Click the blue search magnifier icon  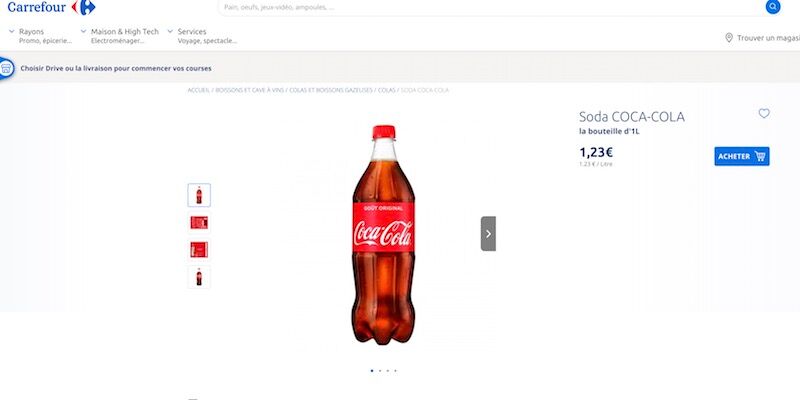(x=773, y=7)
